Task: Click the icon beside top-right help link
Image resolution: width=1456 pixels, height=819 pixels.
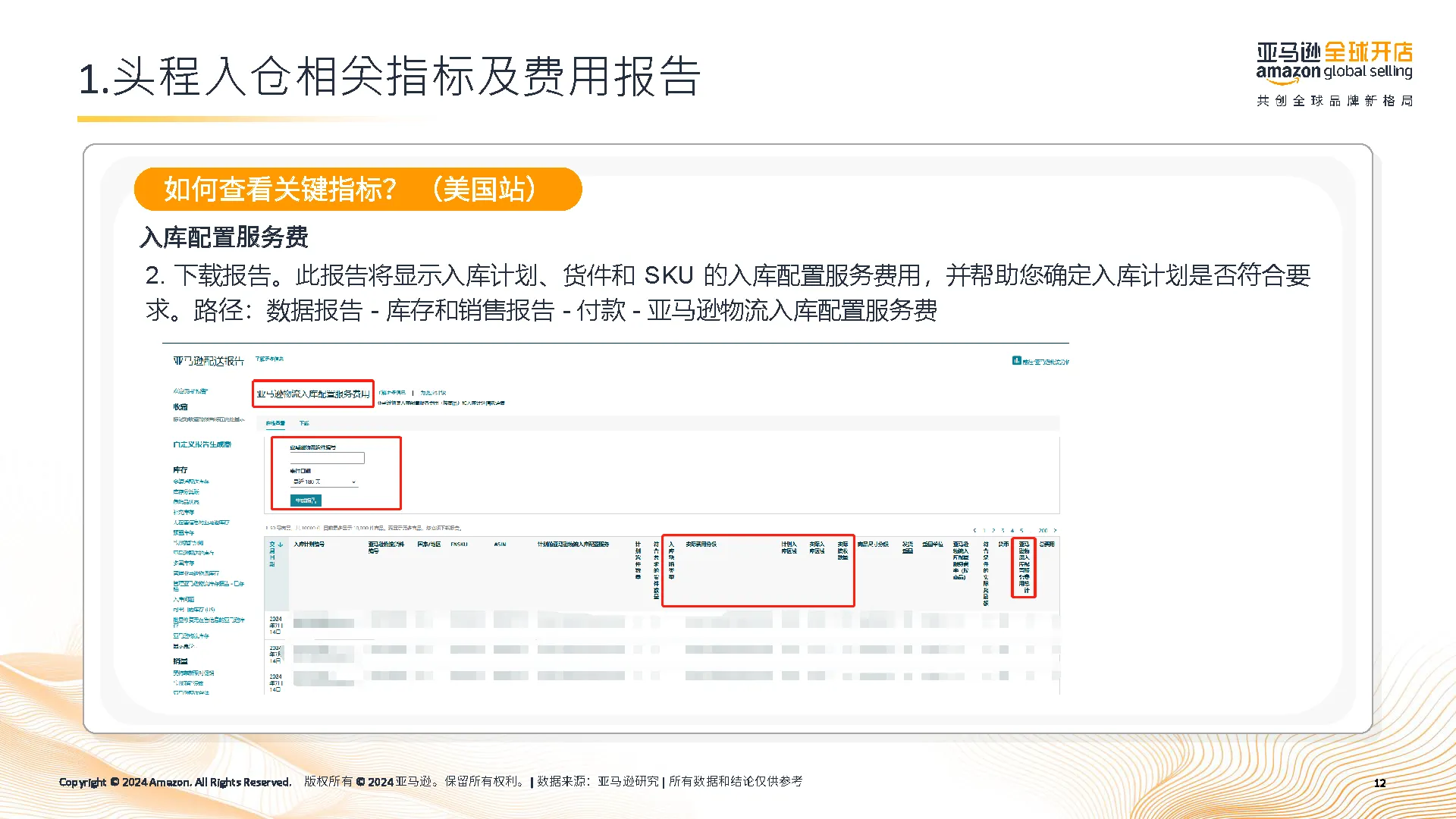Action: coord(1016,360)
